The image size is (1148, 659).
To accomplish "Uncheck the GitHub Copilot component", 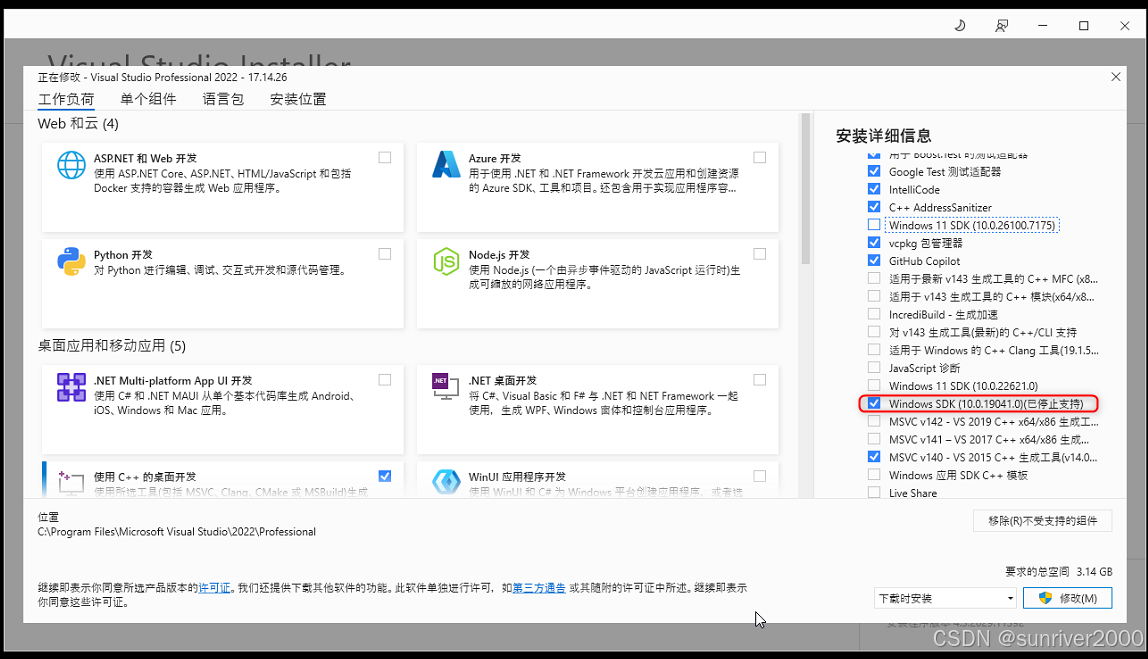I will click(874, 260).
